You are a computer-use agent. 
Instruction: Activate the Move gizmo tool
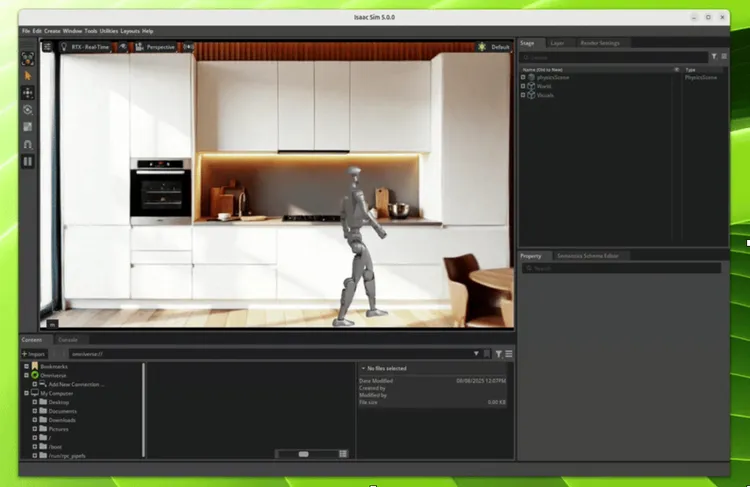click(28, 92)
